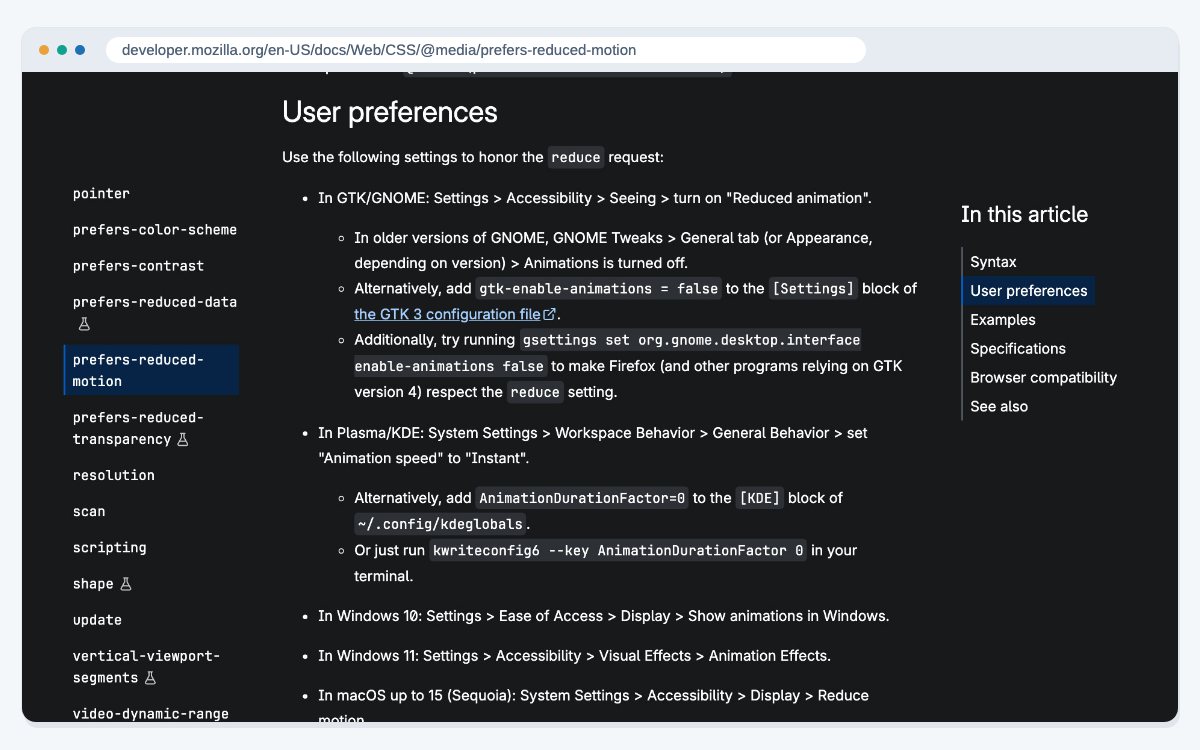Go to the shape media feature
Viewport: 1200px width, 750px height.
(x=93, y=583)
